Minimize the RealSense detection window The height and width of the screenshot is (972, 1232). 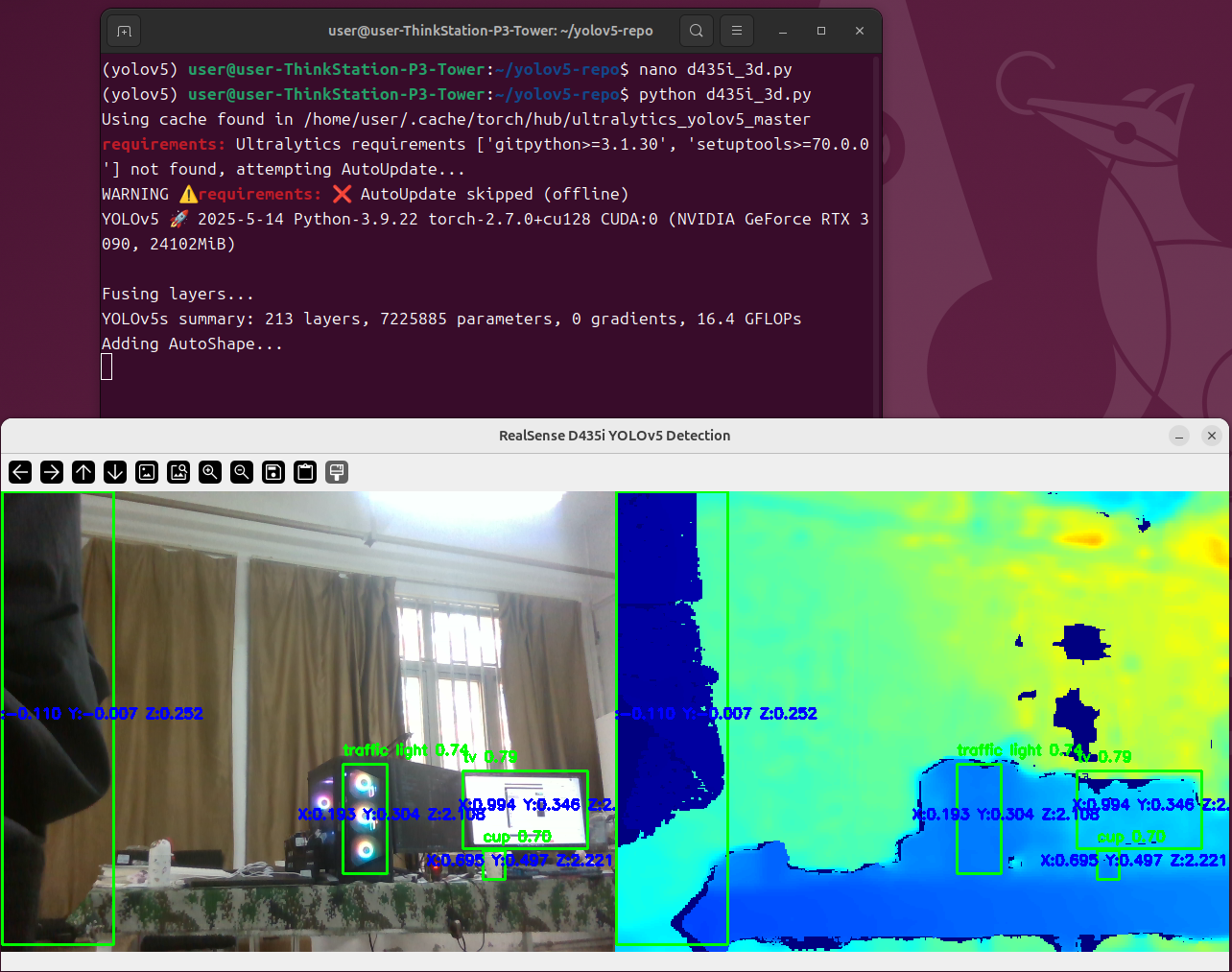pyautogui.click(x=1179, y=436)
